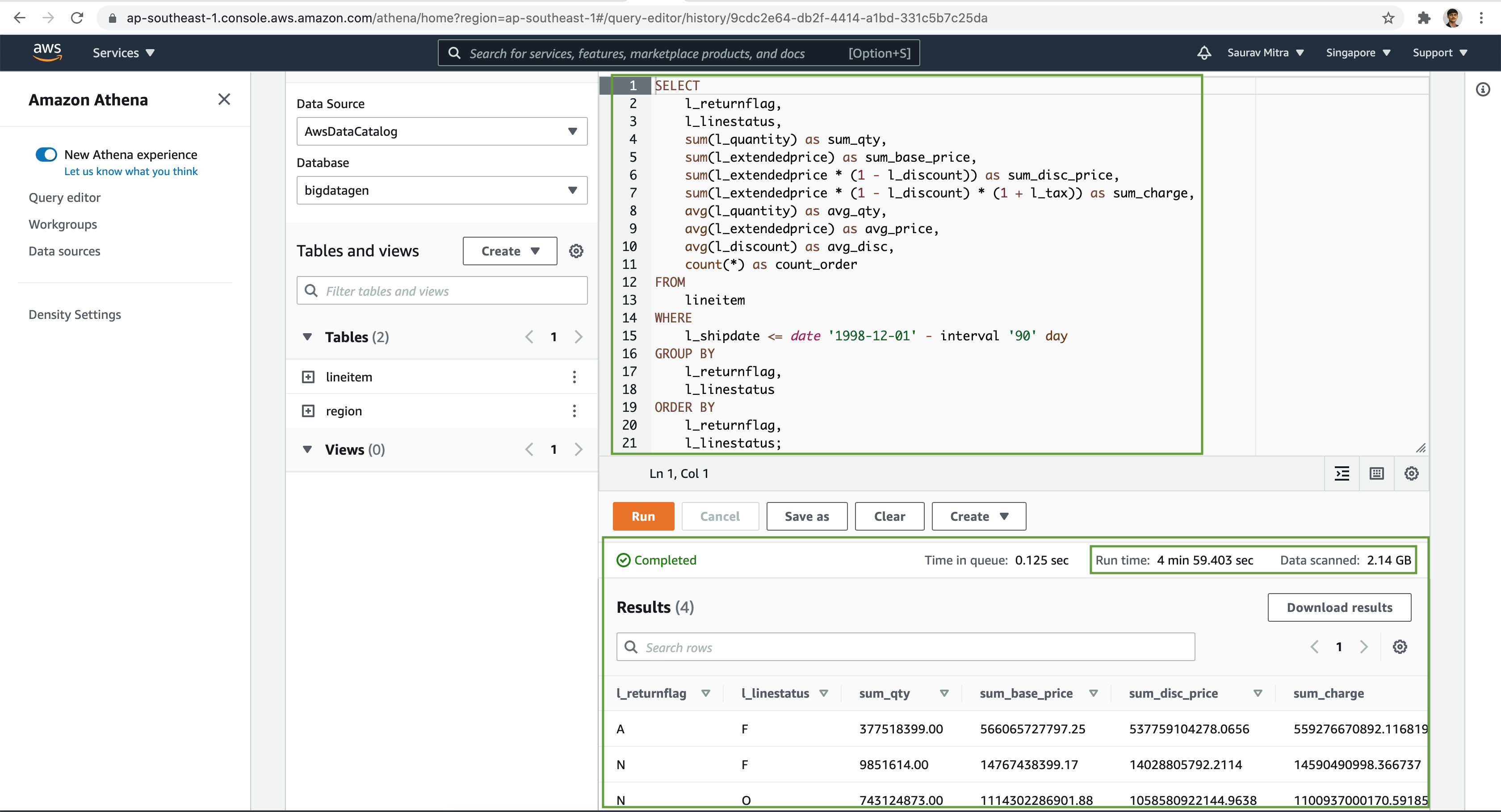Viewport: 1501px width, 812px height.
Task: Sort by sum_qty column
Action: click(944, 693)
